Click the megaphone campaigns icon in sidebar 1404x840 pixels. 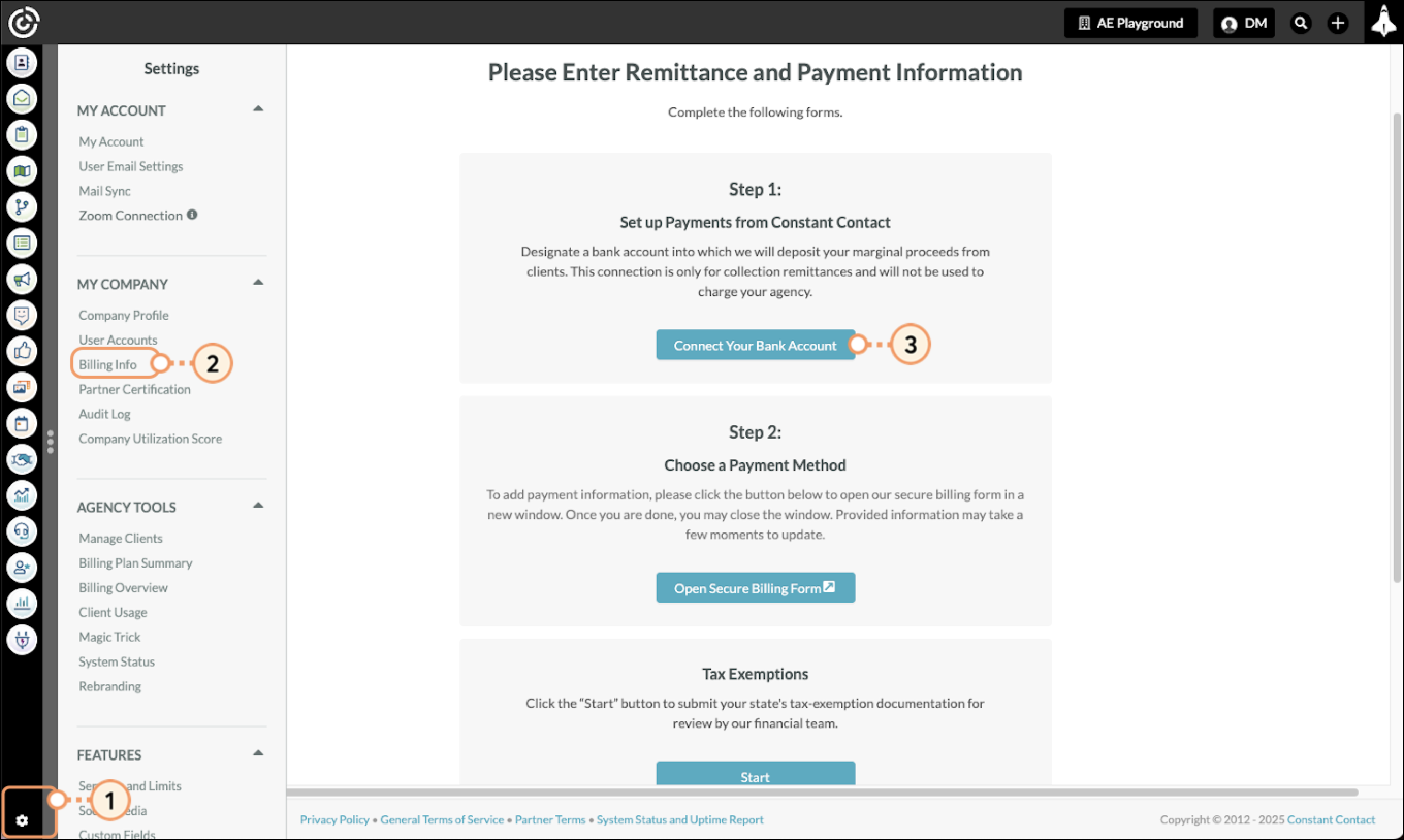click(22, 279)
